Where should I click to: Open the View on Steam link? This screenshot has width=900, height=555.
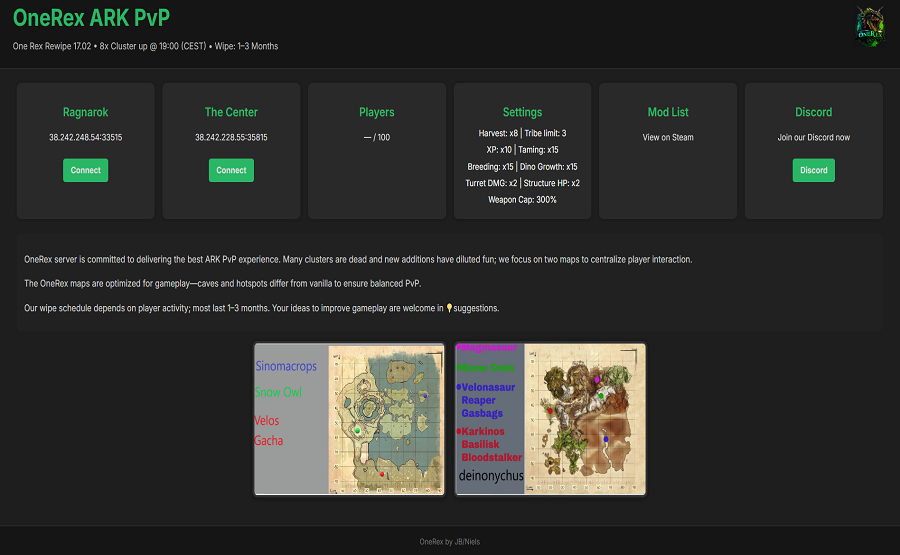[668, 137]
